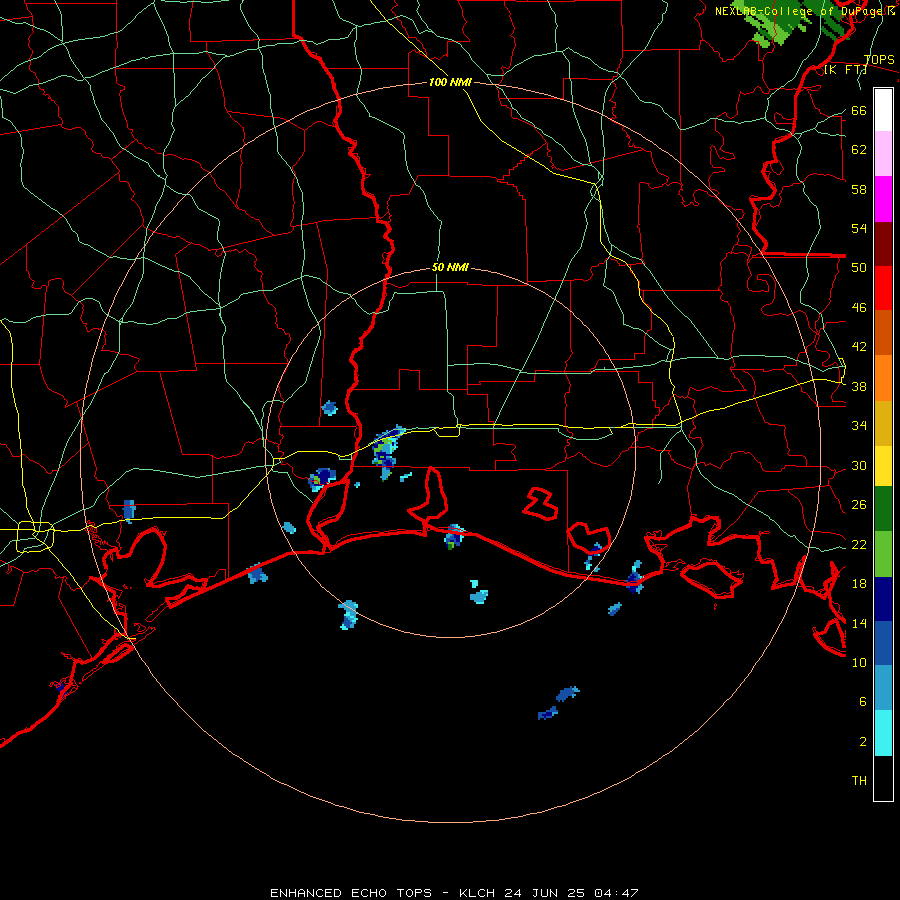Click the legend value '46'

[859, 308]
